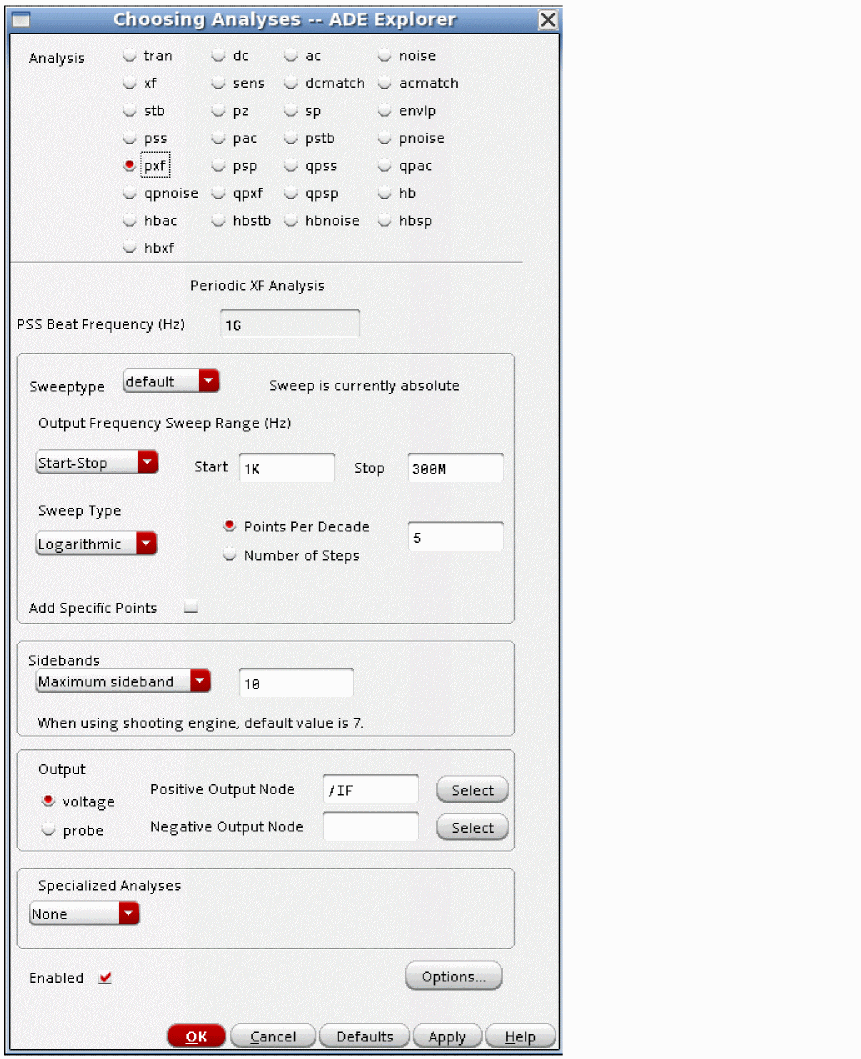Choose the stb analysis radio button
The image size is (861, 1059).
(x=130, y=111)
